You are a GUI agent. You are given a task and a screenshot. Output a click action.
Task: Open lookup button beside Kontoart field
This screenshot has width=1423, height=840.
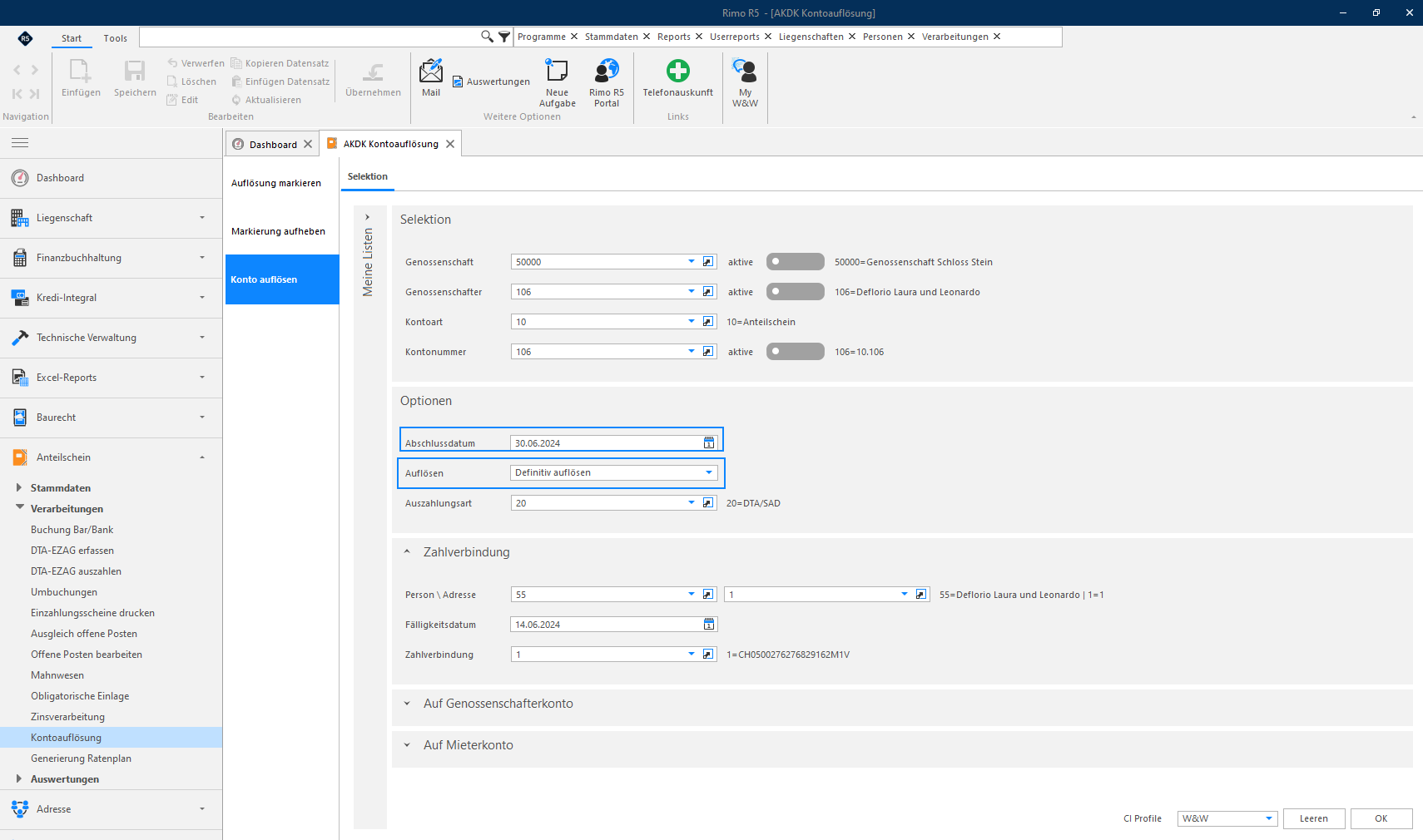708,322
